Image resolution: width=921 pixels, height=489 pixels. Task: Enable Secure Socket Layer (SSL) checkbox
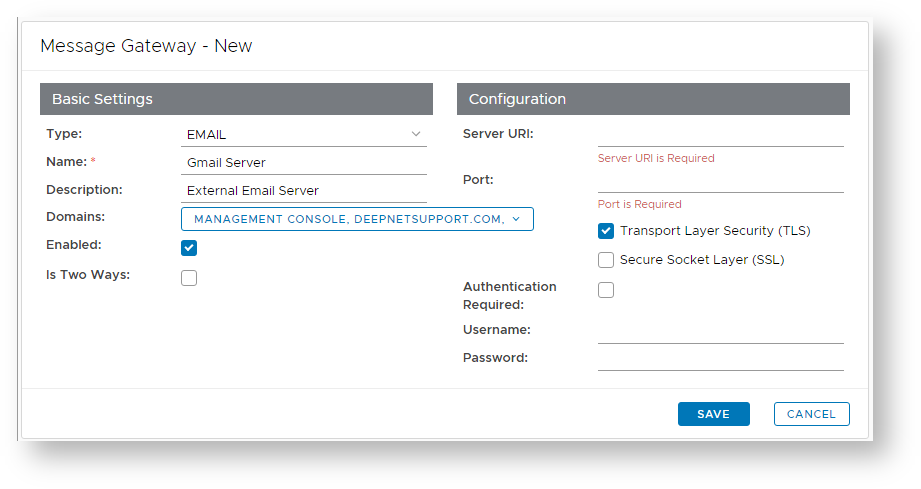click(x=606, y=260)
